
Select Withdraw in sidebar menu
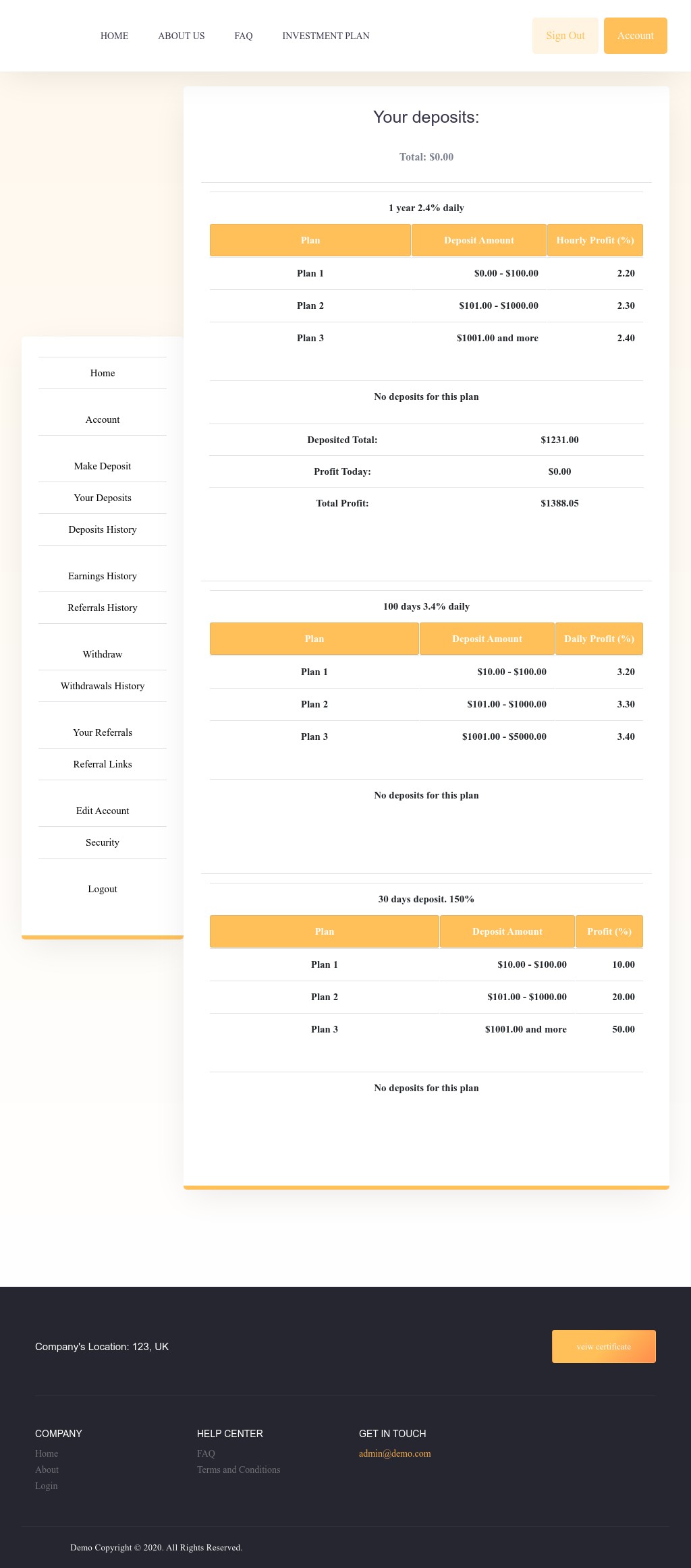(103, 654)
